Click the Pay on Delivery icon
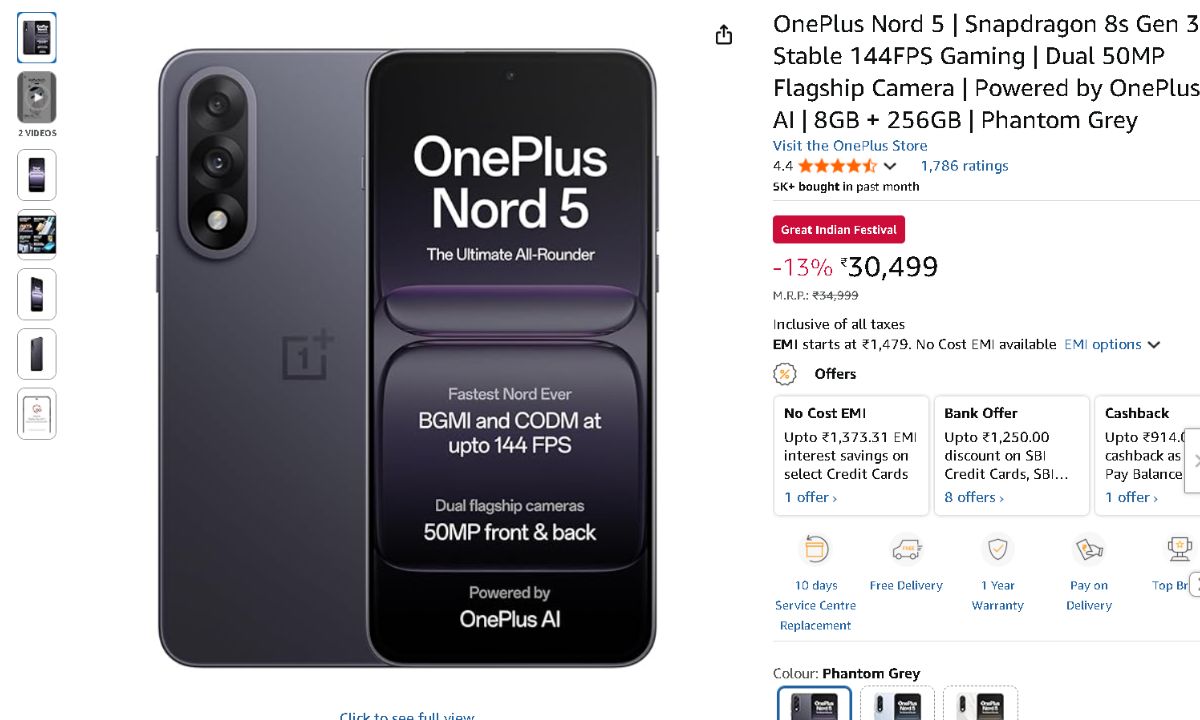 point(1088,550)
